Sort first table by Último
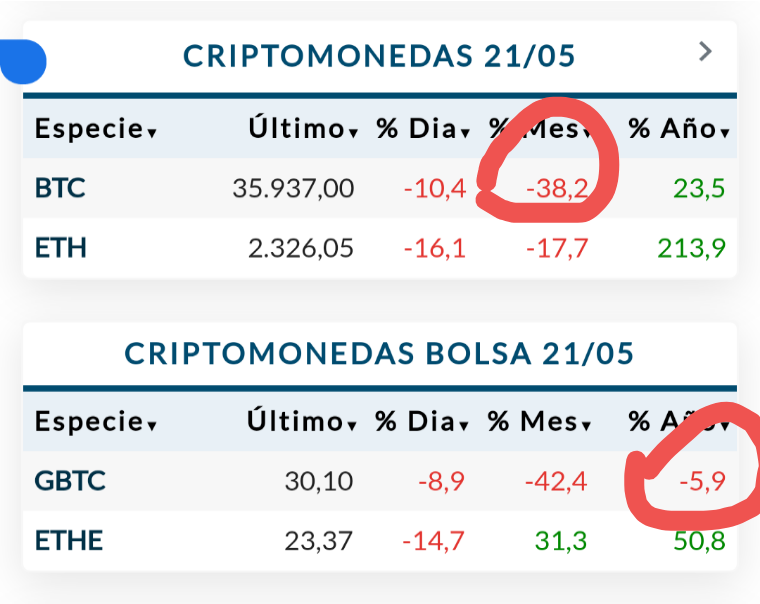 click(303, 129)
